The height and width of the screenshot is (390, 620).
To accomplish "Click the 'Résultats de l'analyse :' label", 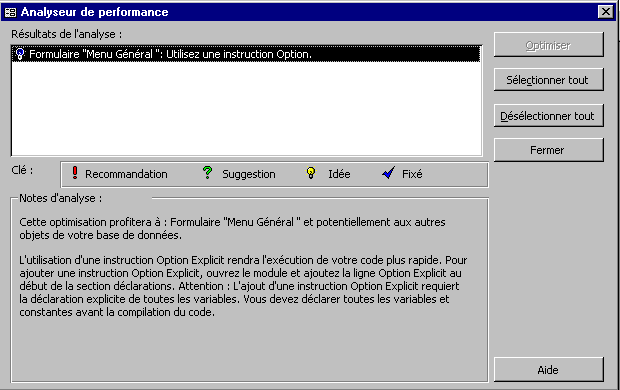I will [x=66, y=34].
